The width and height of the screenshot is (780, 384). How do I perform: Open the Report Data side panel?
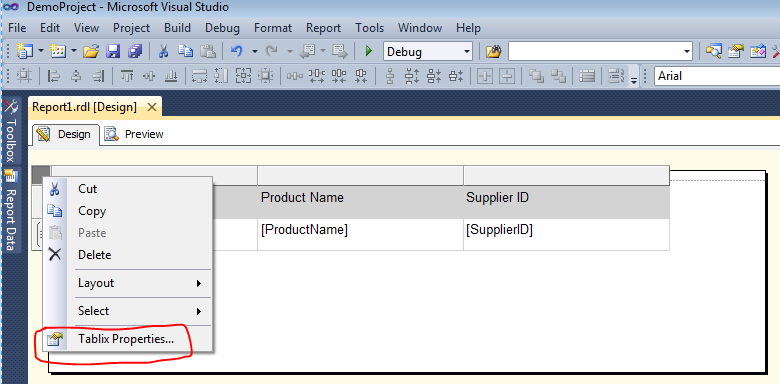11,209
